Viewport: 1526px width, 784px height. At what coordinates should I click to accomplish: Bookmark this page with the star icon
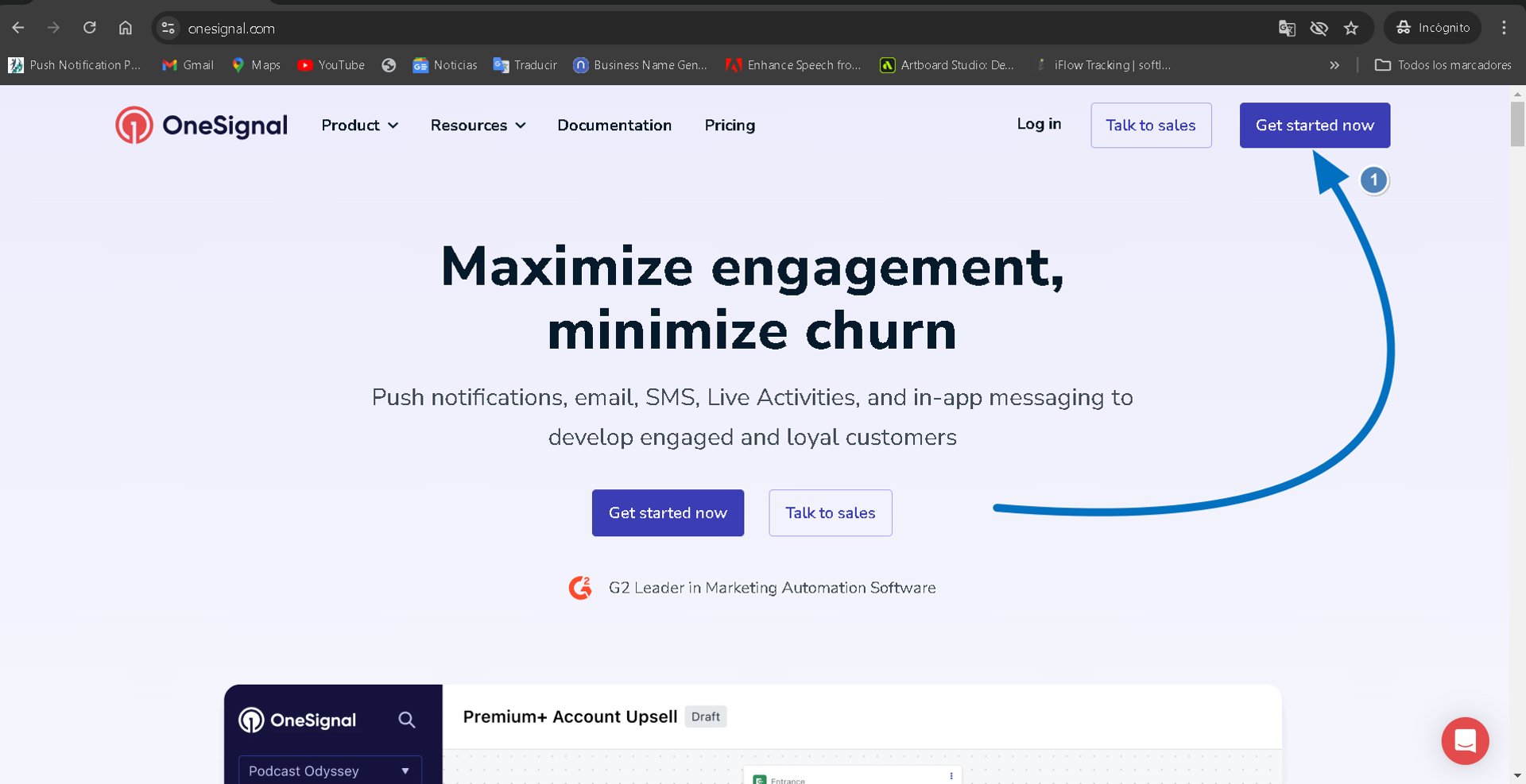(x=1351, y=29)
